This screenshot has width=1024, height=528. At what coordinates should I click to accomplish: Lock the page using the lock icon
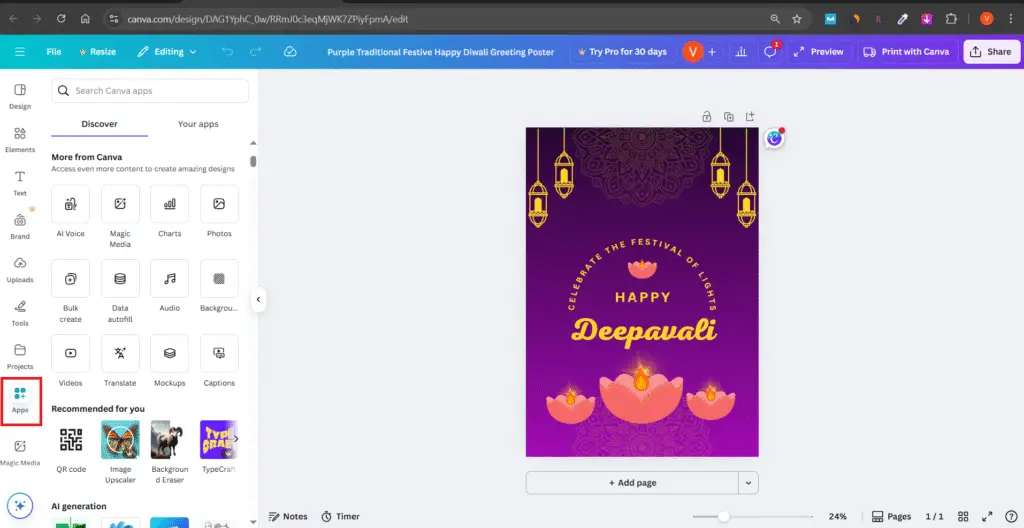pos(707,116)
